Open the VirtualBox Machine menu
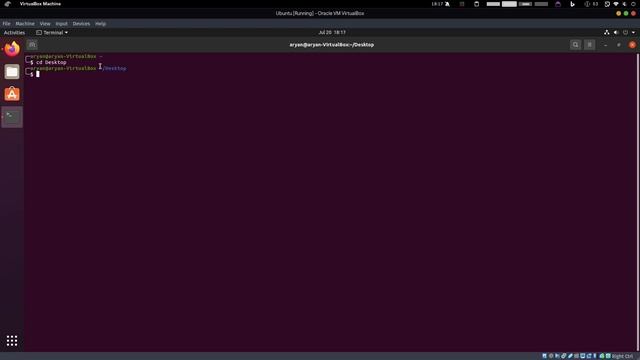 point(25,24)
